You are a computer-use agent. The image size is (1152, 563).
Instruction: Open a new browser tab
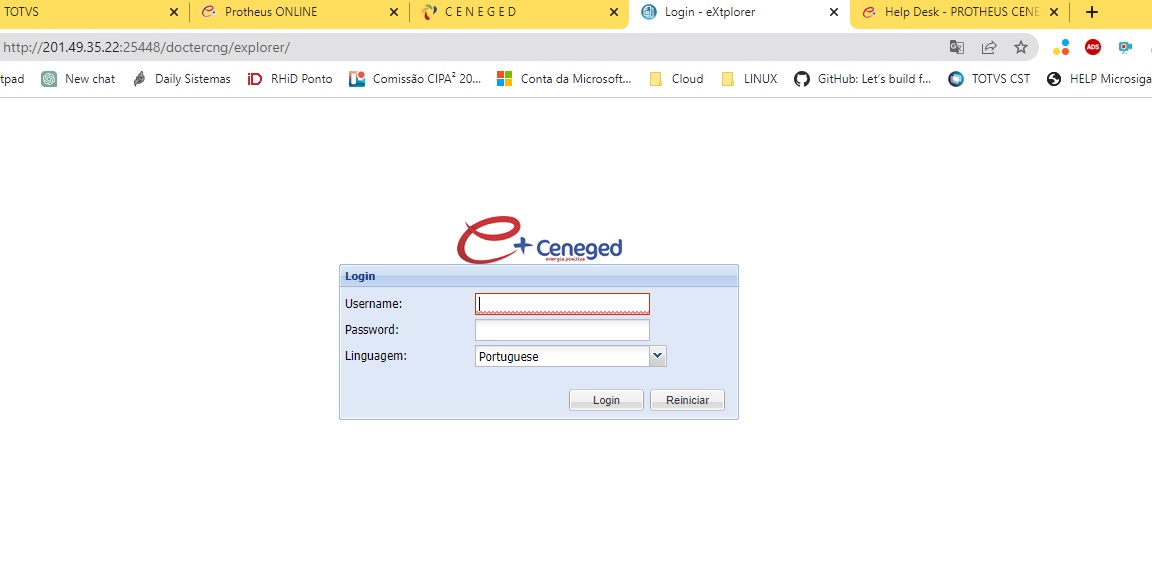click(x=1092, y=12)
